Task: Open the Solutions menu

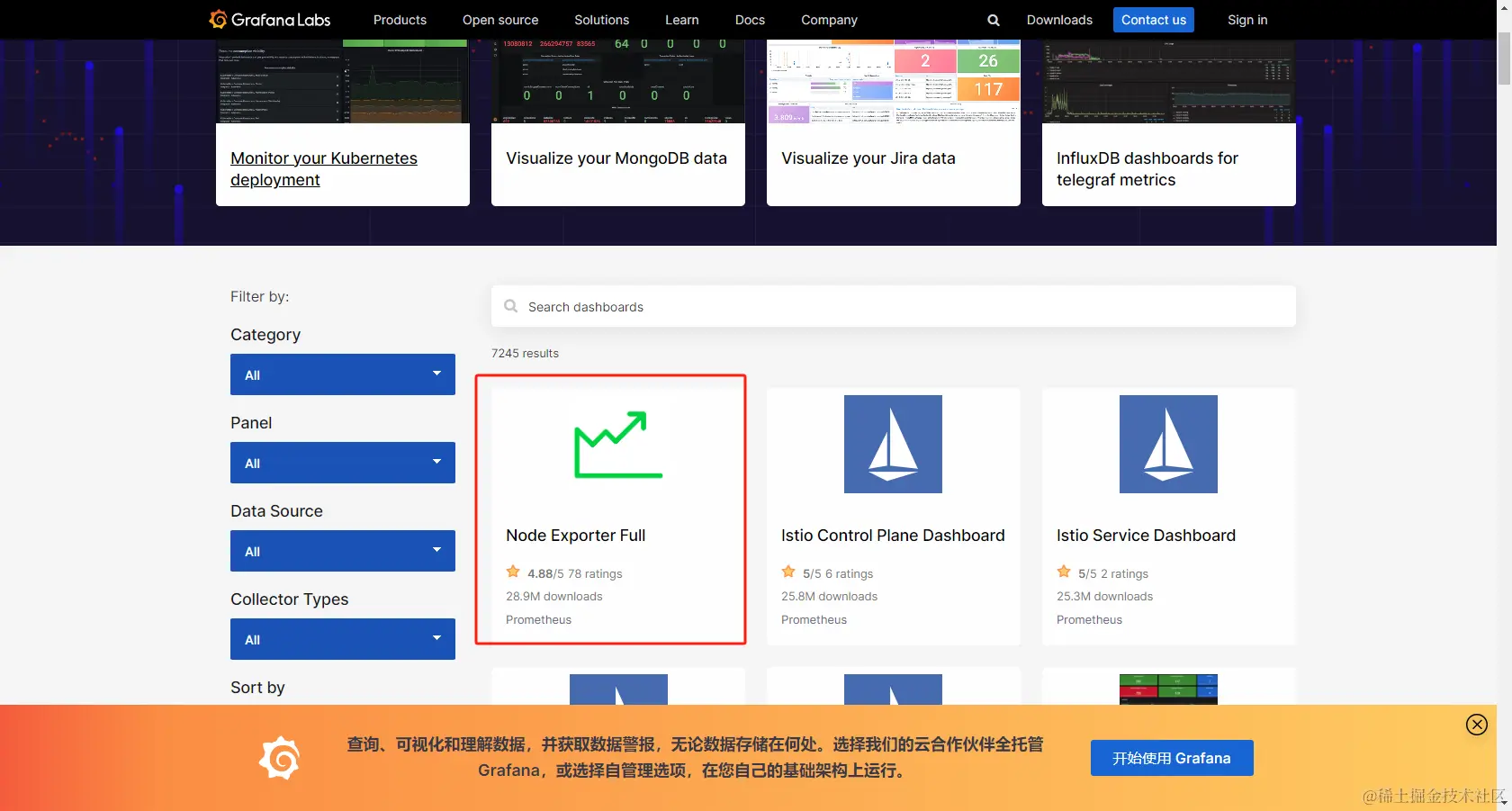Action: tap(602, 20)
